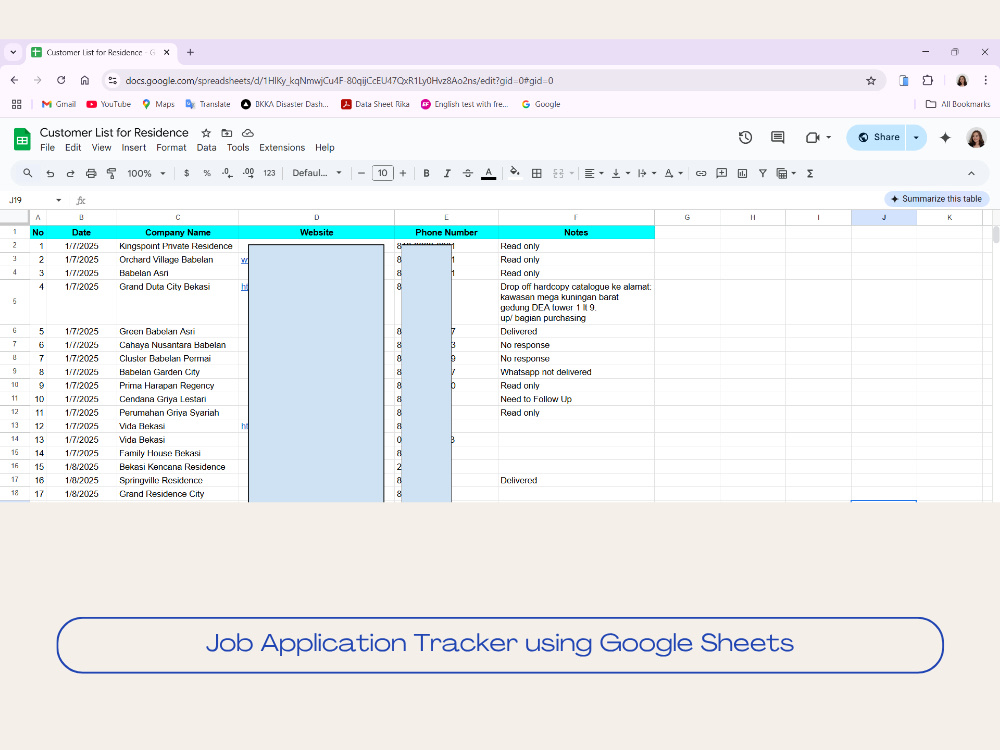The width and height of the screenshot is (1000, 750).
Task: Undo the last action in toolbar
Action: (50, 173)
